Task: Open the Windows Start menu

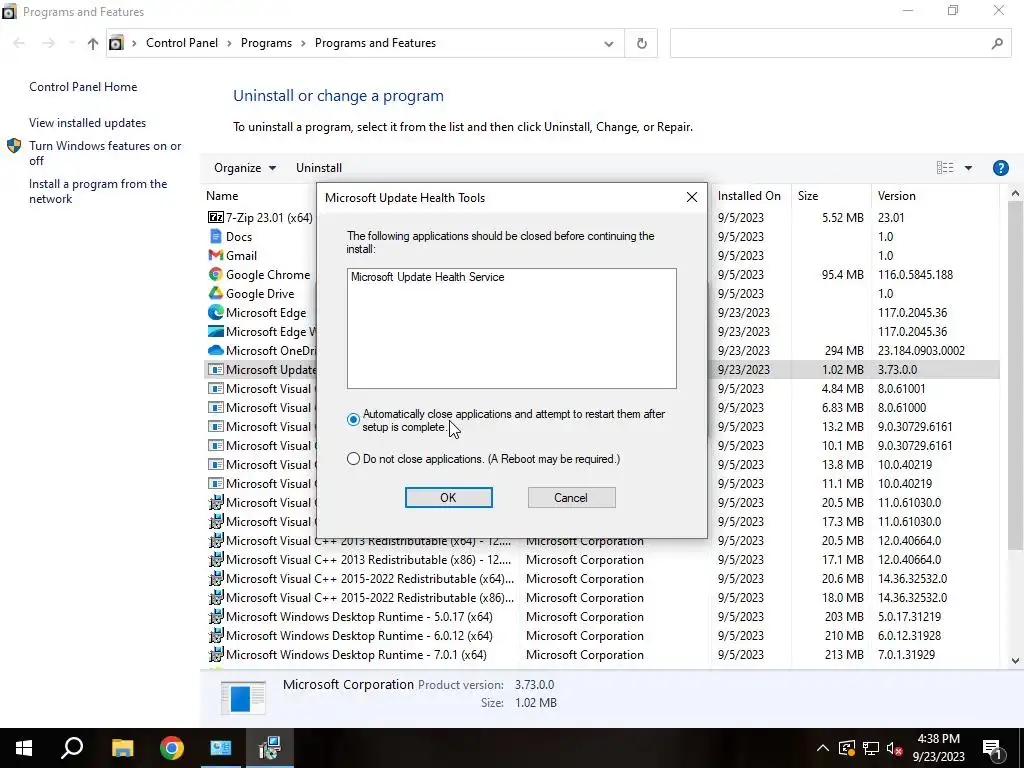Action: tap(24, 748)
